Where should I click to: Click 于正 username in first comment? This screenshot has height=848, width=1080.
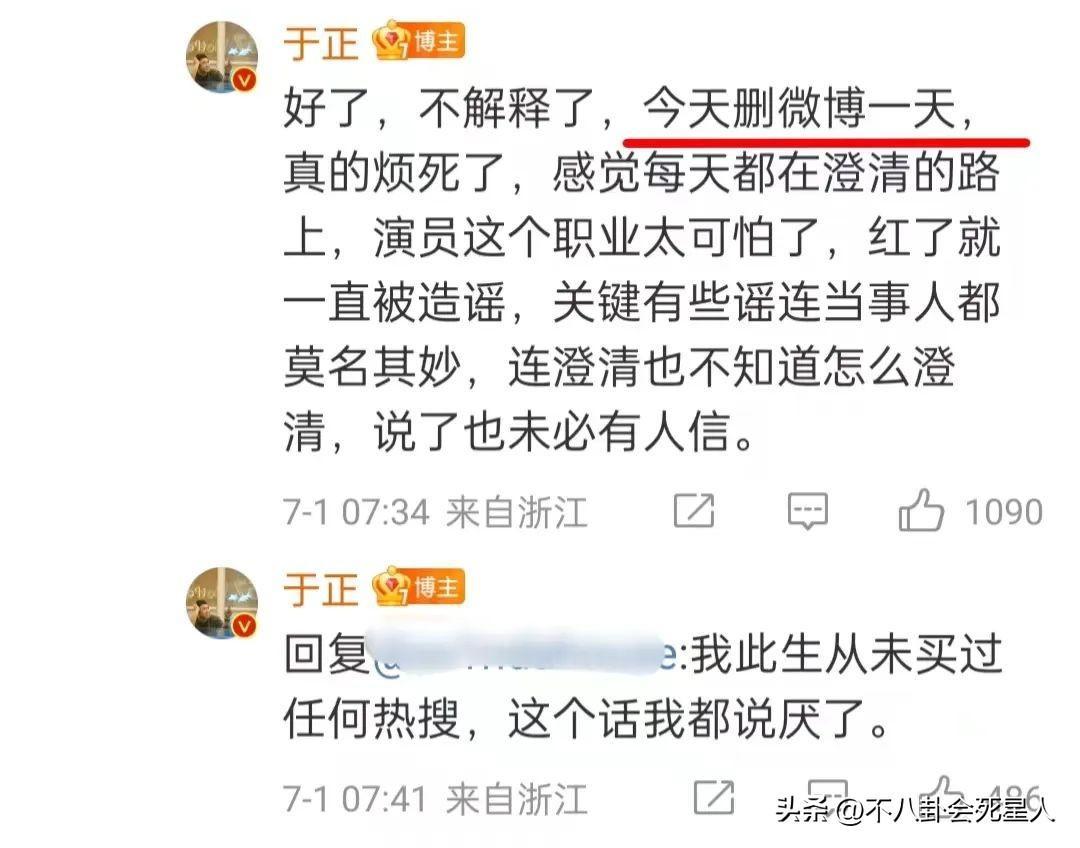point(321,43)
